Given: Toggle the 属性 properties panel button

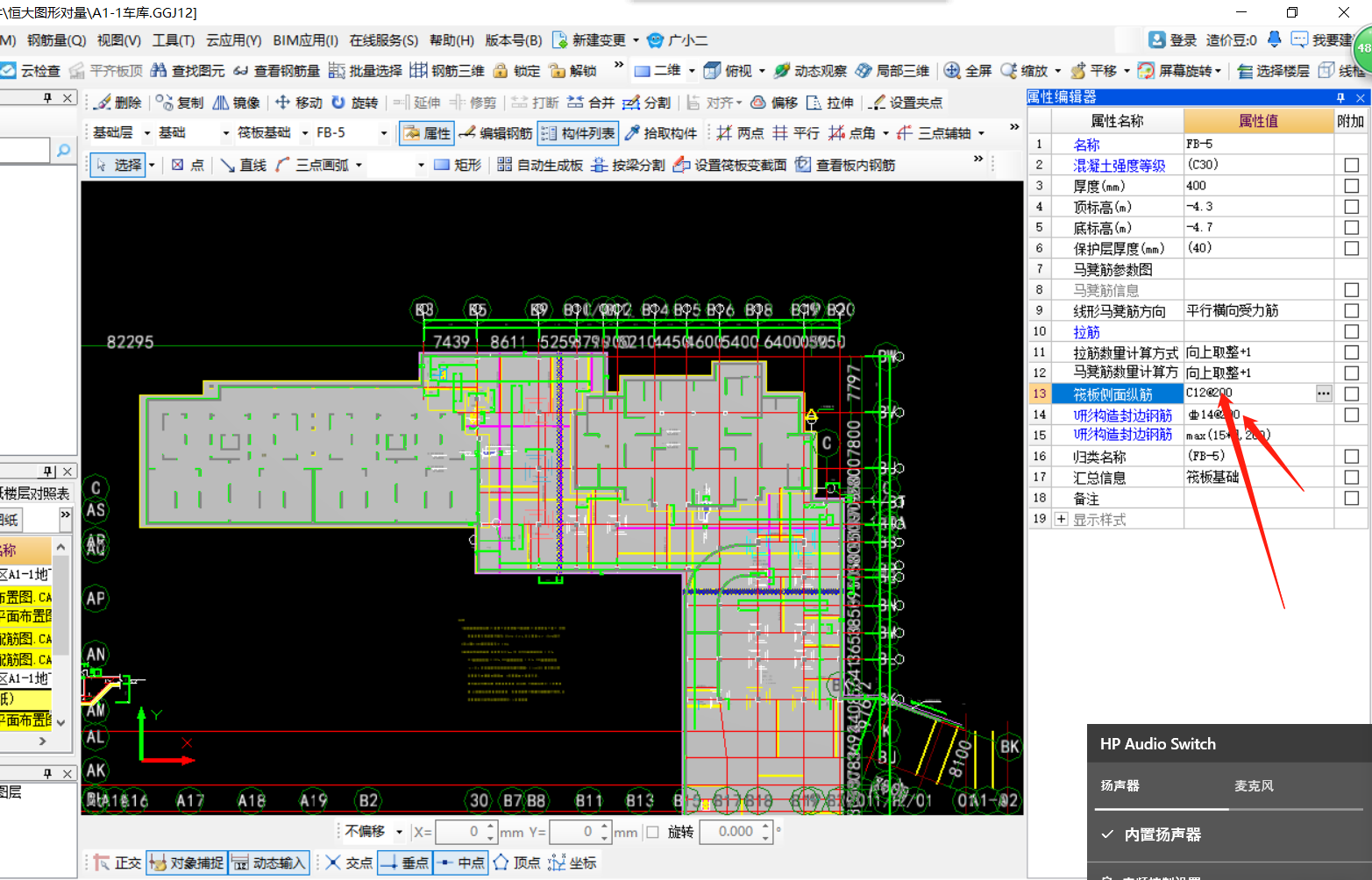Looking at the screenshot, I should pos(427,133).
